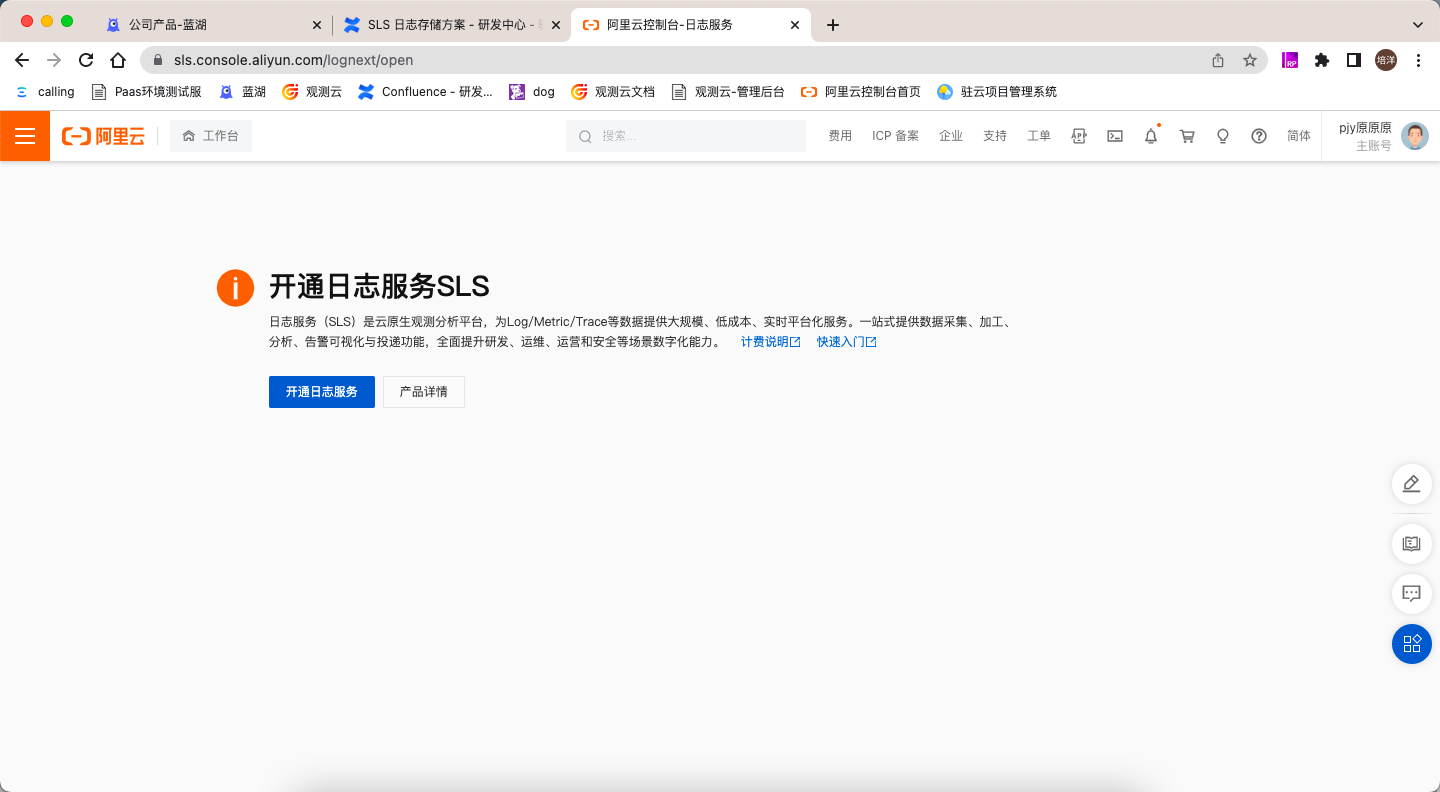Open the API explorer icon in header
This screenshot has width=1440, height=792.
click(1079, 136)
